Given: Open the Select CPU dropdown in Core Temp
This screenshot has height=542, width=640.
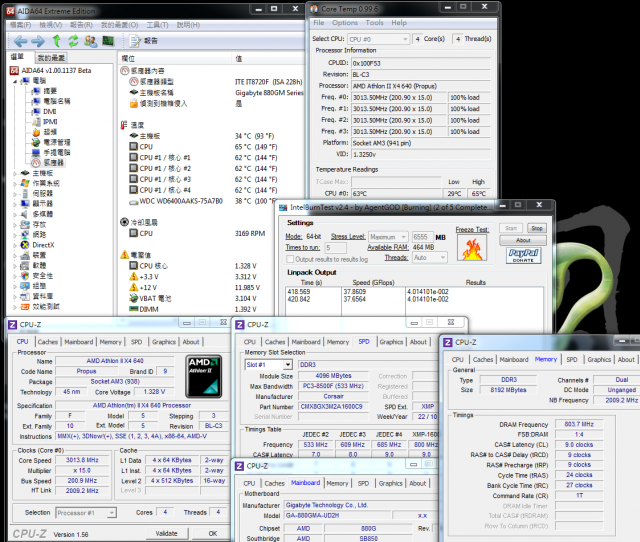Looking at the screenshot, I should click(378, 39).
